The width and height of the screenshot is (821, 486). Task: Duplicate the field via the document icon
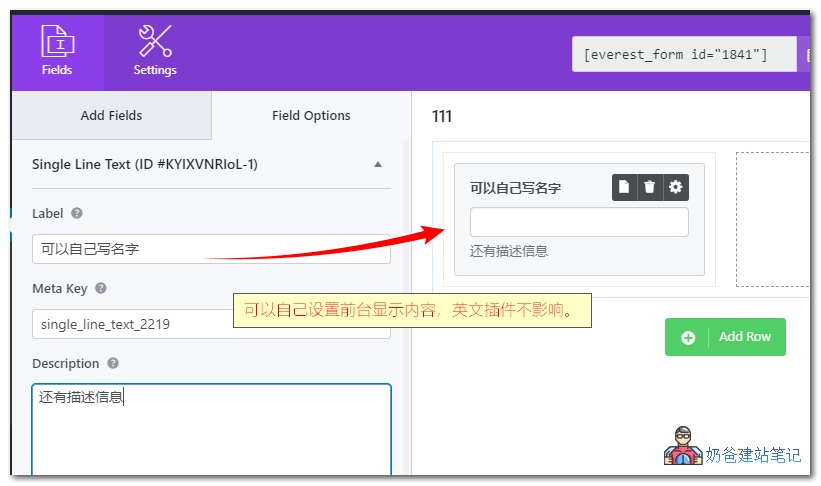624,187
